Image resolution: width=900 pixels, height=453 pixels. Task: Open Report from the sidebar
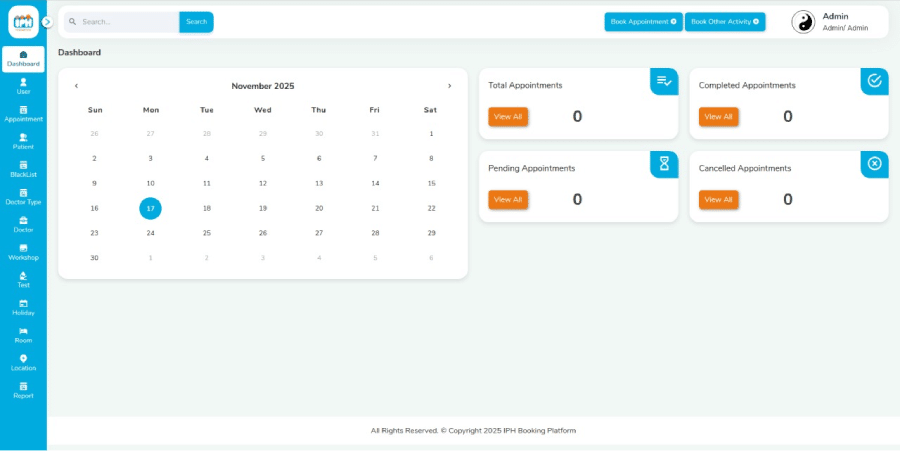23,390
